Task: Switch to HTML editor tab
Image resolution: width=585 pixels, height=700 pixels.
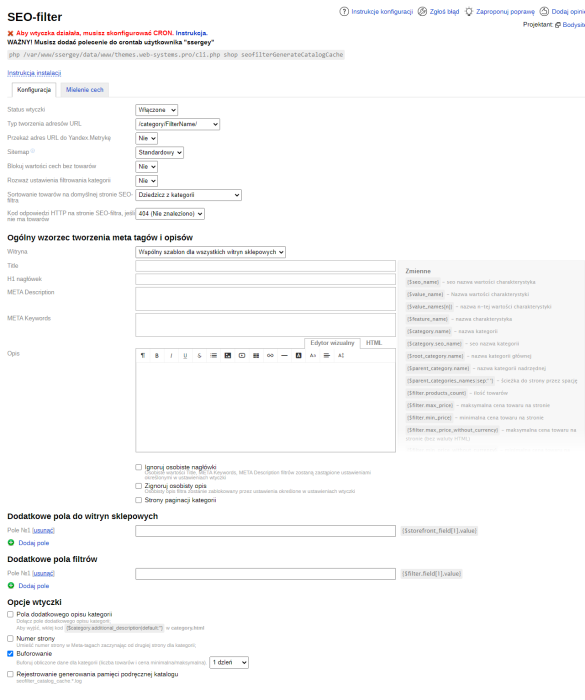Action: (x=374, y=343)
